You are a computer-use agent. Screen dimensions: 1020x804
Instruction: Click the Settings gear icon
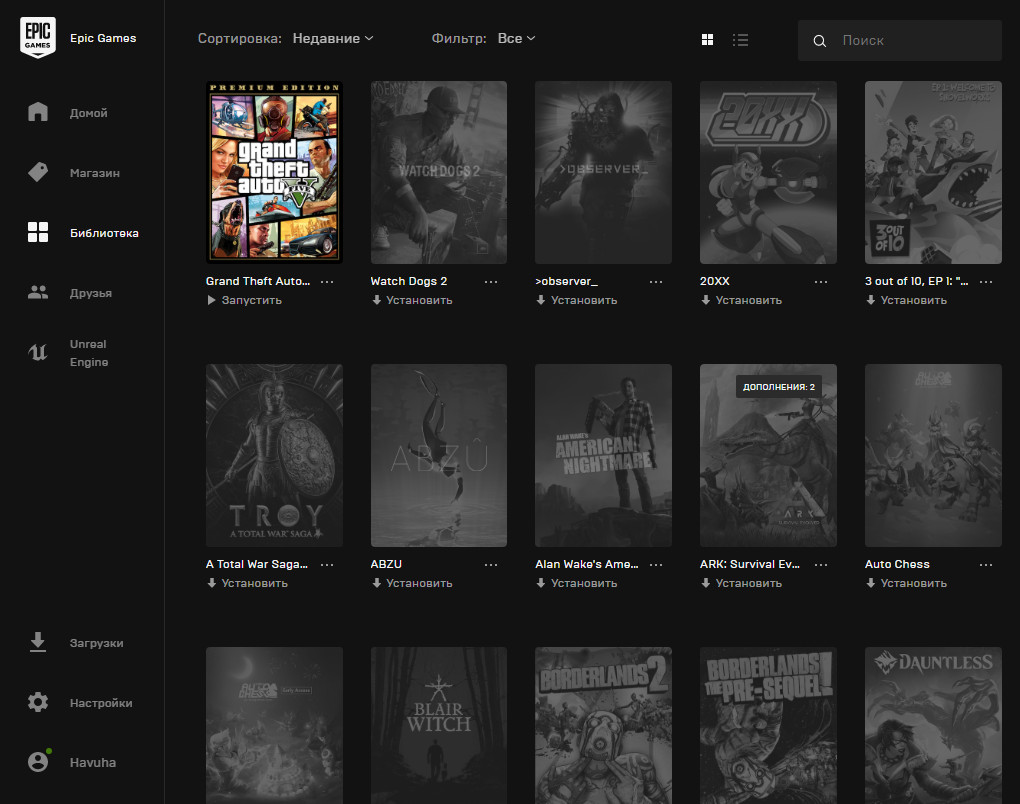[38, 703]
